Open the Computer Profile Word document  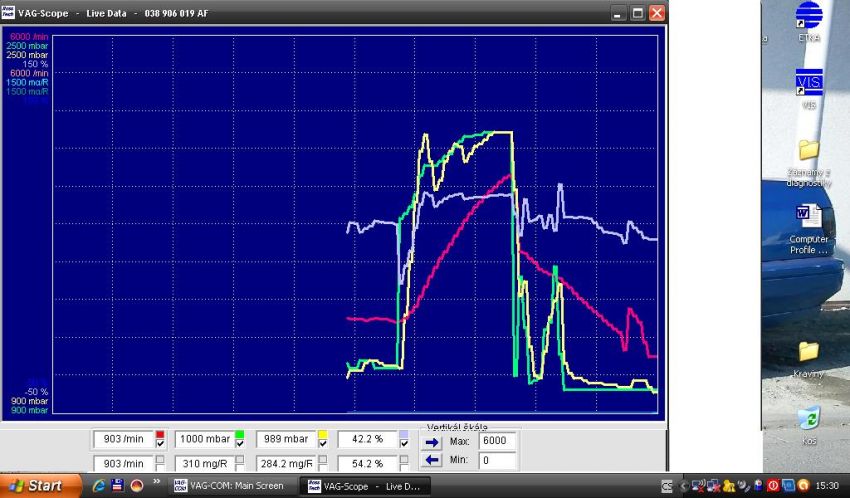808,218
